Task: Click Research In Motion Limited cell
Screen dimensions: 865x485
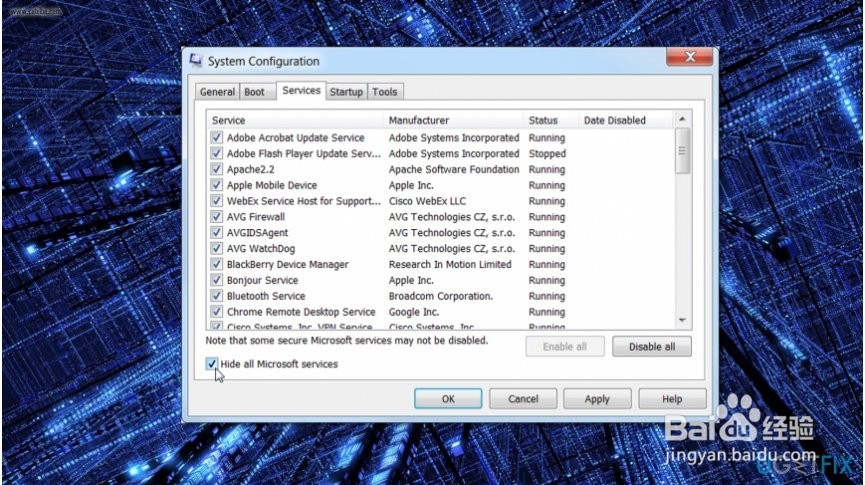Action: click(x=450, y=264)
